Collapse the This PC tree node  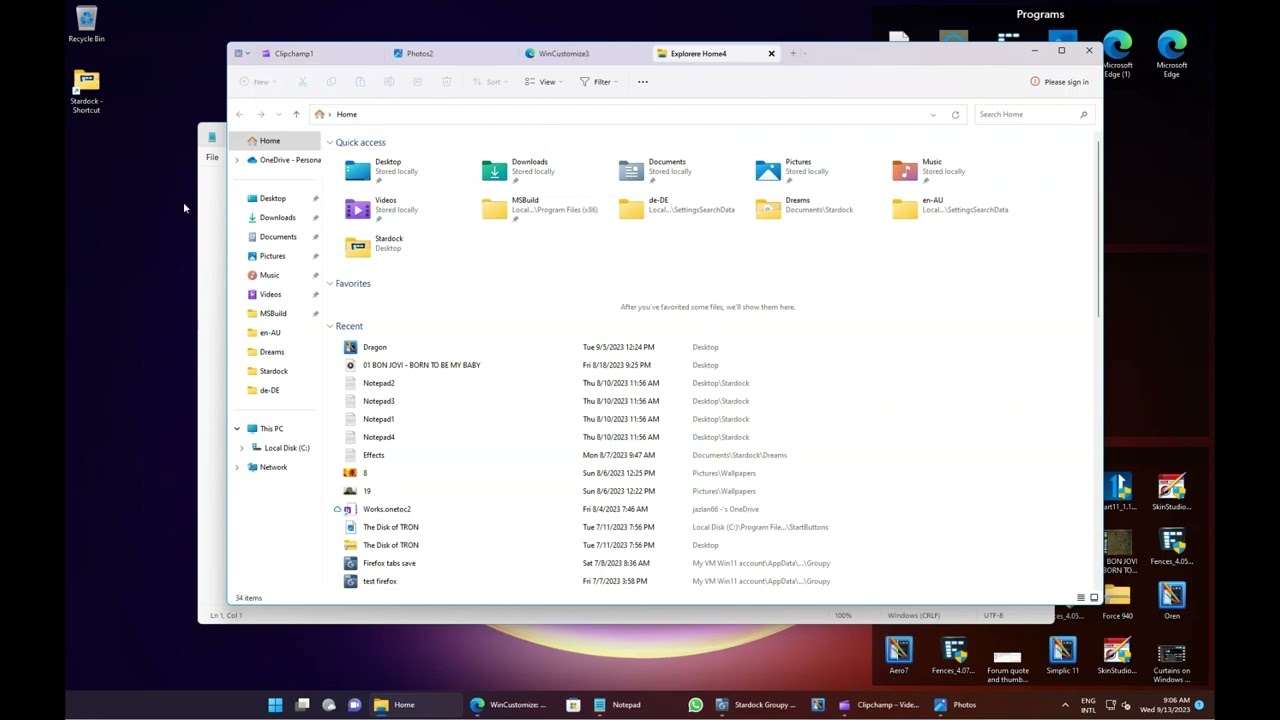237,429
